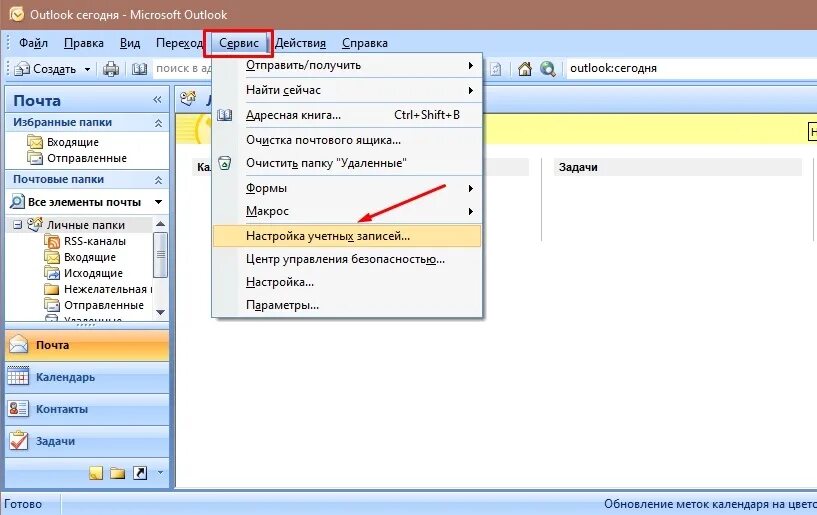Image resolution: width=817 pixels, height=515 pixels.
Task: Click the Сервис menu header
Action: click(x=239, y=43)
